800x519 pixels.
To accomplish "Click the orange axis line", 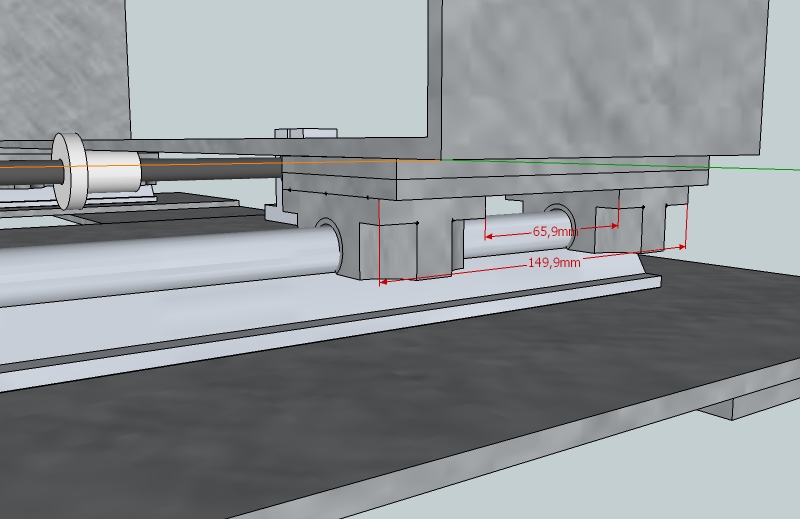I will coord(200,163).
